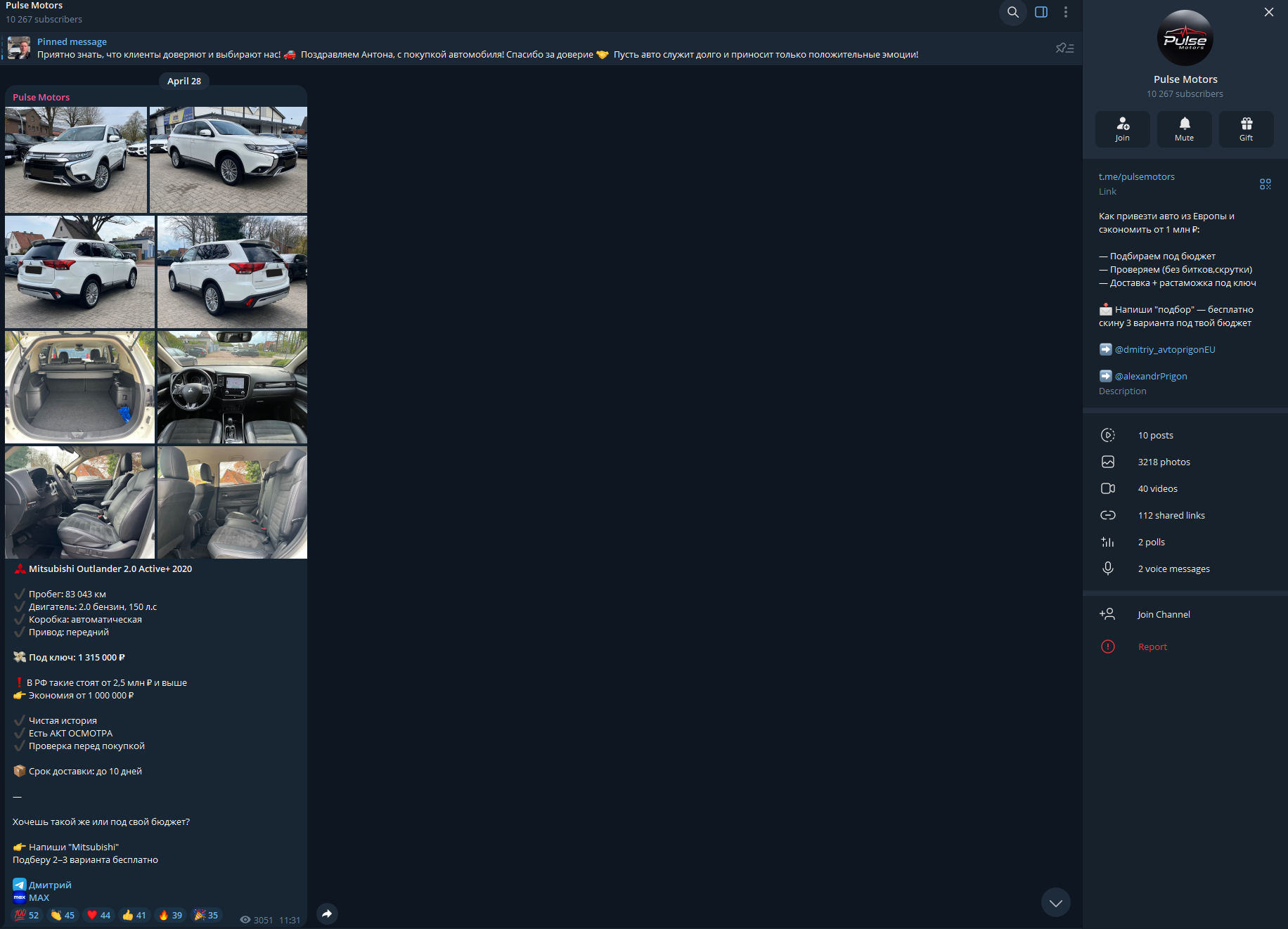Click the Pulse Motors post author name
Viewport: 1288px width, 929px height.
41,98
